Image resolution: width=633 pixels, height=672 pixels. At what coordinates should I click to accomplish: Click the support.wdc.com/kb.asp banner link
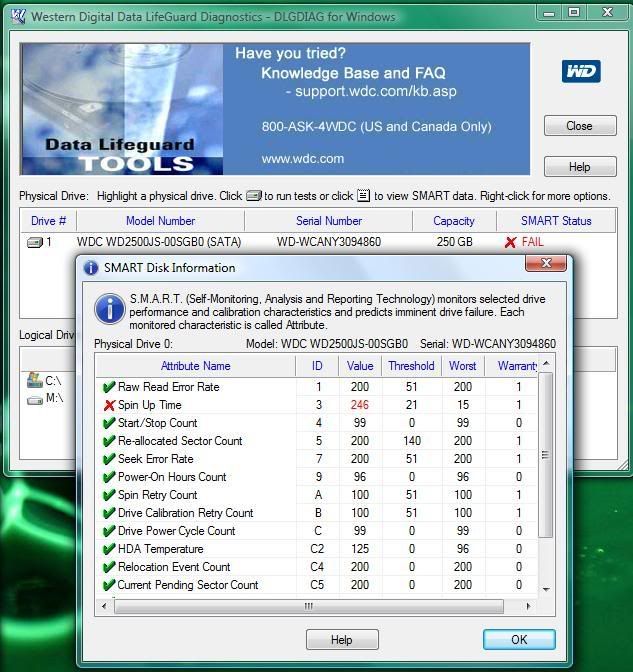point(376,91)
